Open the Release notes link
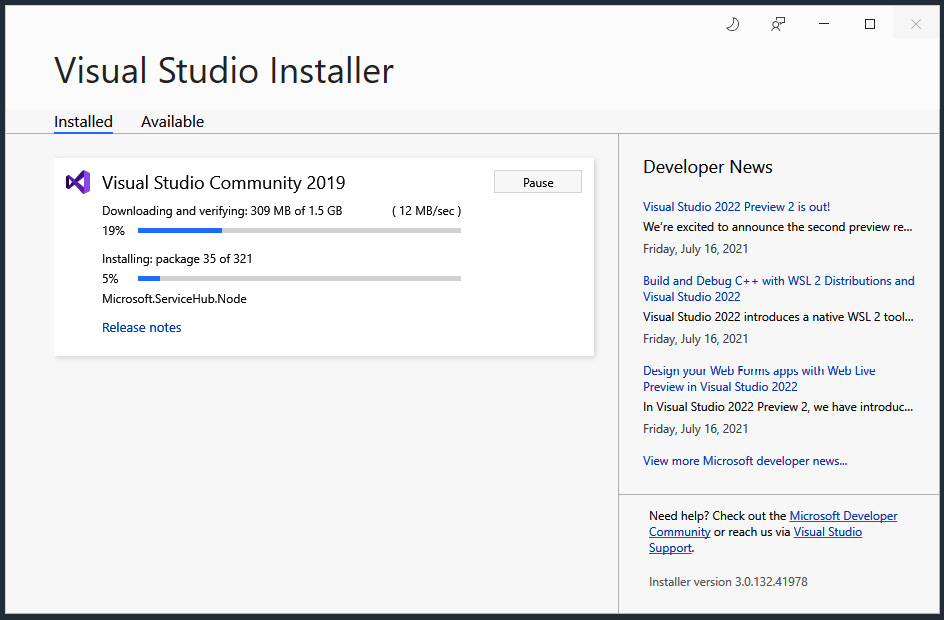 (x=141, y=327)
